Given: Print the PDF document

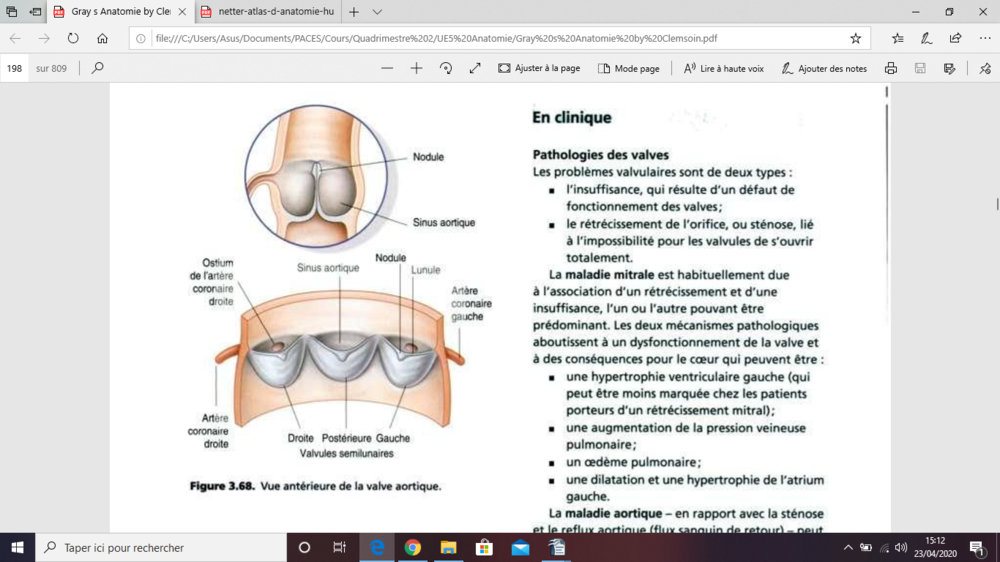Looking at the screenshot, I should click(890, 68).
